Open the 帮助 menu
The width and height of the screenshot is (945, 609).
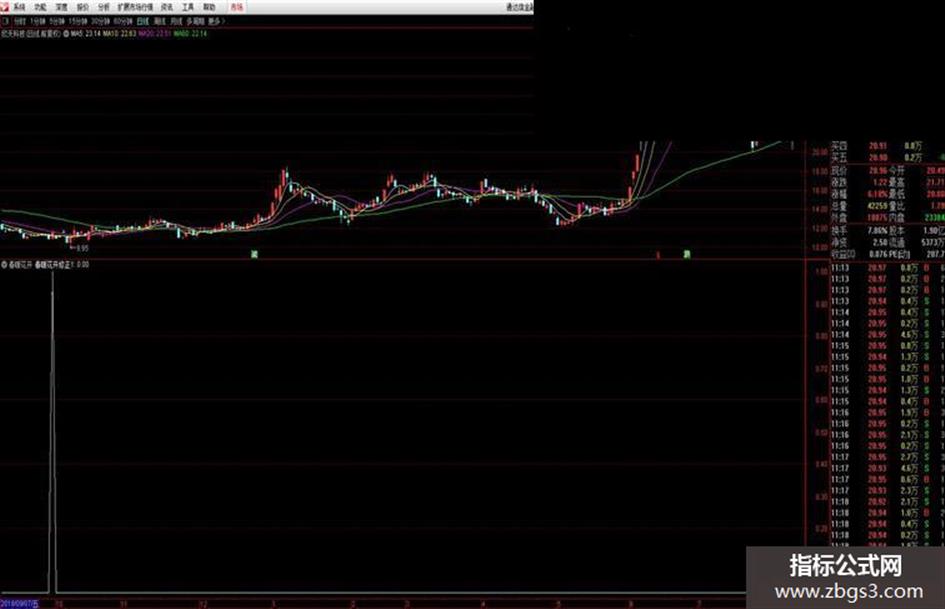pos(209,7)
